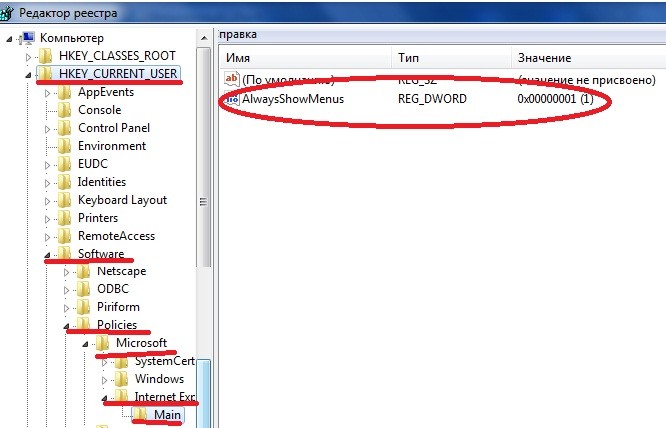The image size is (666, 428).
Task: Expand the Control Panel key
Action: pyautogui.click(x=47, y=129)
